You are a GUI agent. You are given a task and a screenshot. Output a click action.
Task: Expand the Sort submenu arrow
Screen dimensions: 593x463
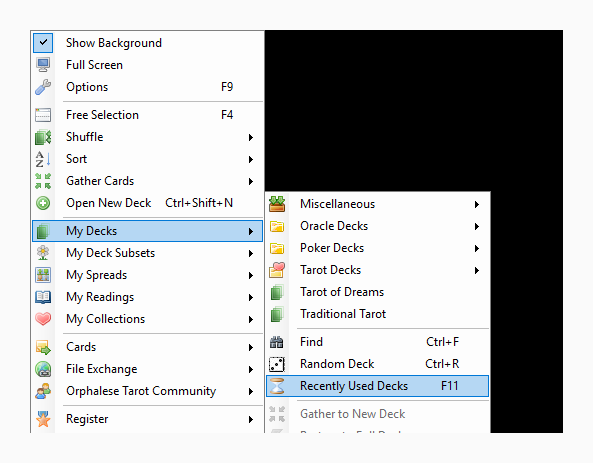pos(251,159)
